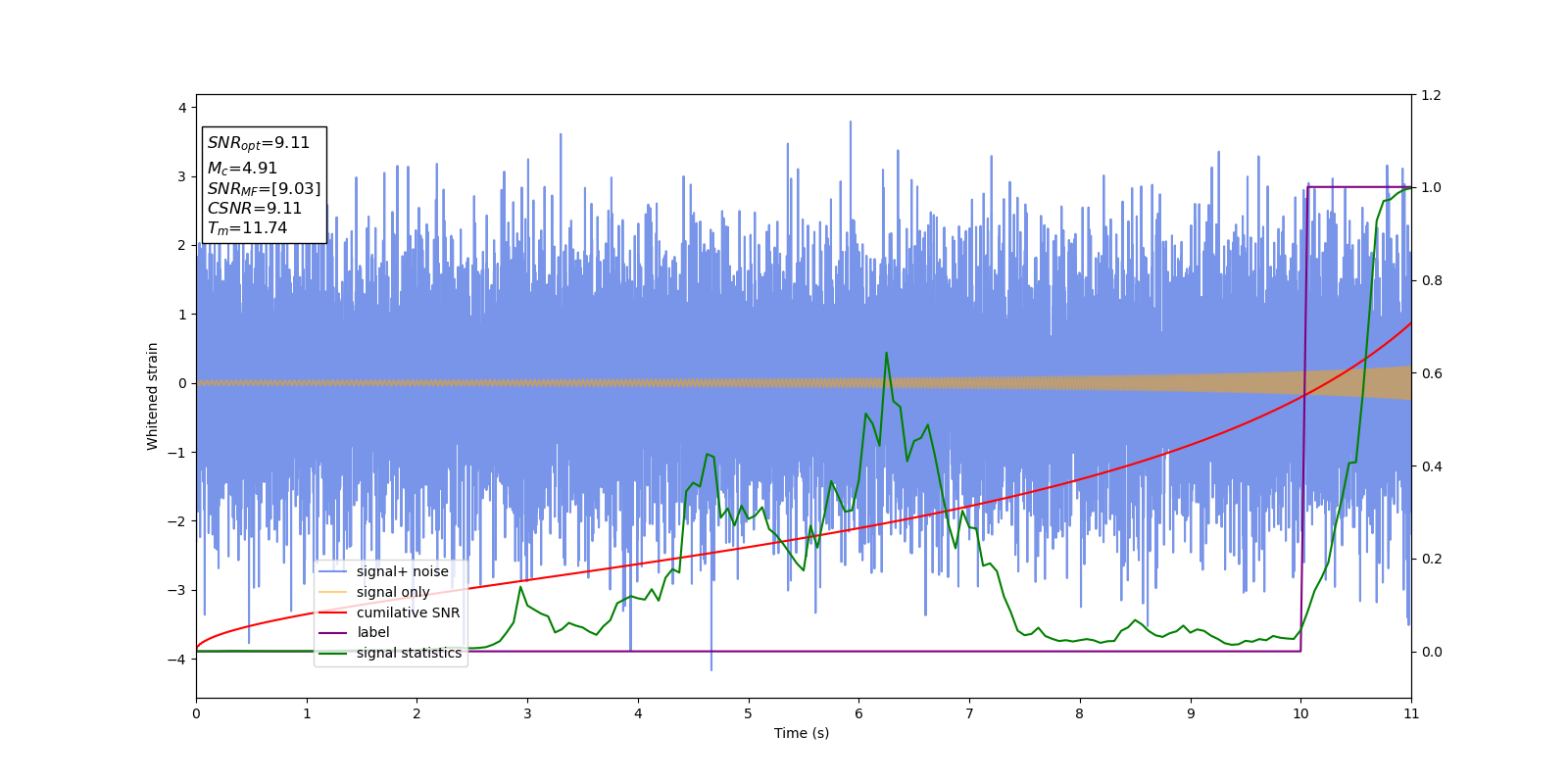Click the red line swatch for cumilative SNR
This screenshot has height=784, width=1568.
[333, 612]
